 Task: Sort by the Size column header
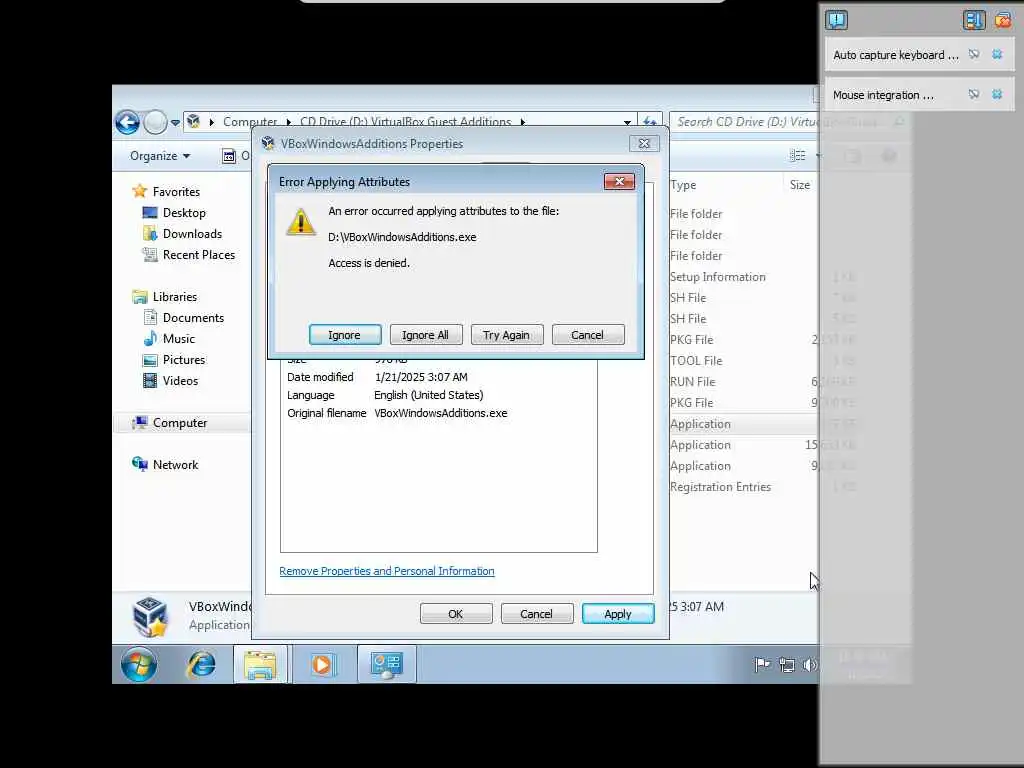pos(799,185)
